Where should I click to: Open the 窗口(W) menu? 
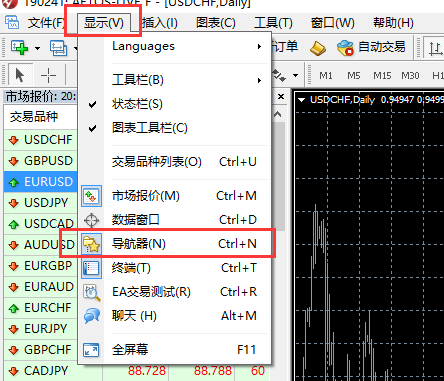[x=332, y=23]
